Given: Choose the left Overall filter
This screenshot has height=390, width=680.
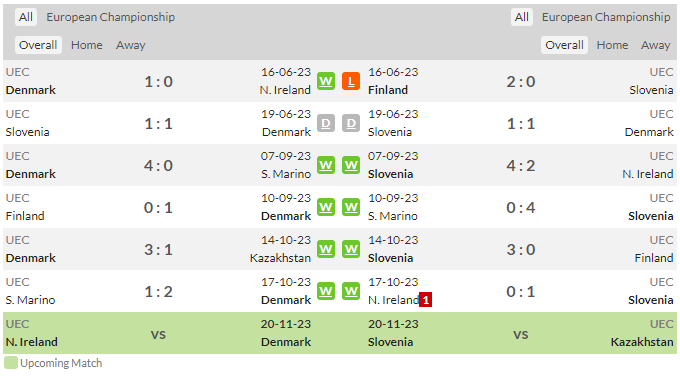Looking at the screenshot, I should click(x=38, y=45).
